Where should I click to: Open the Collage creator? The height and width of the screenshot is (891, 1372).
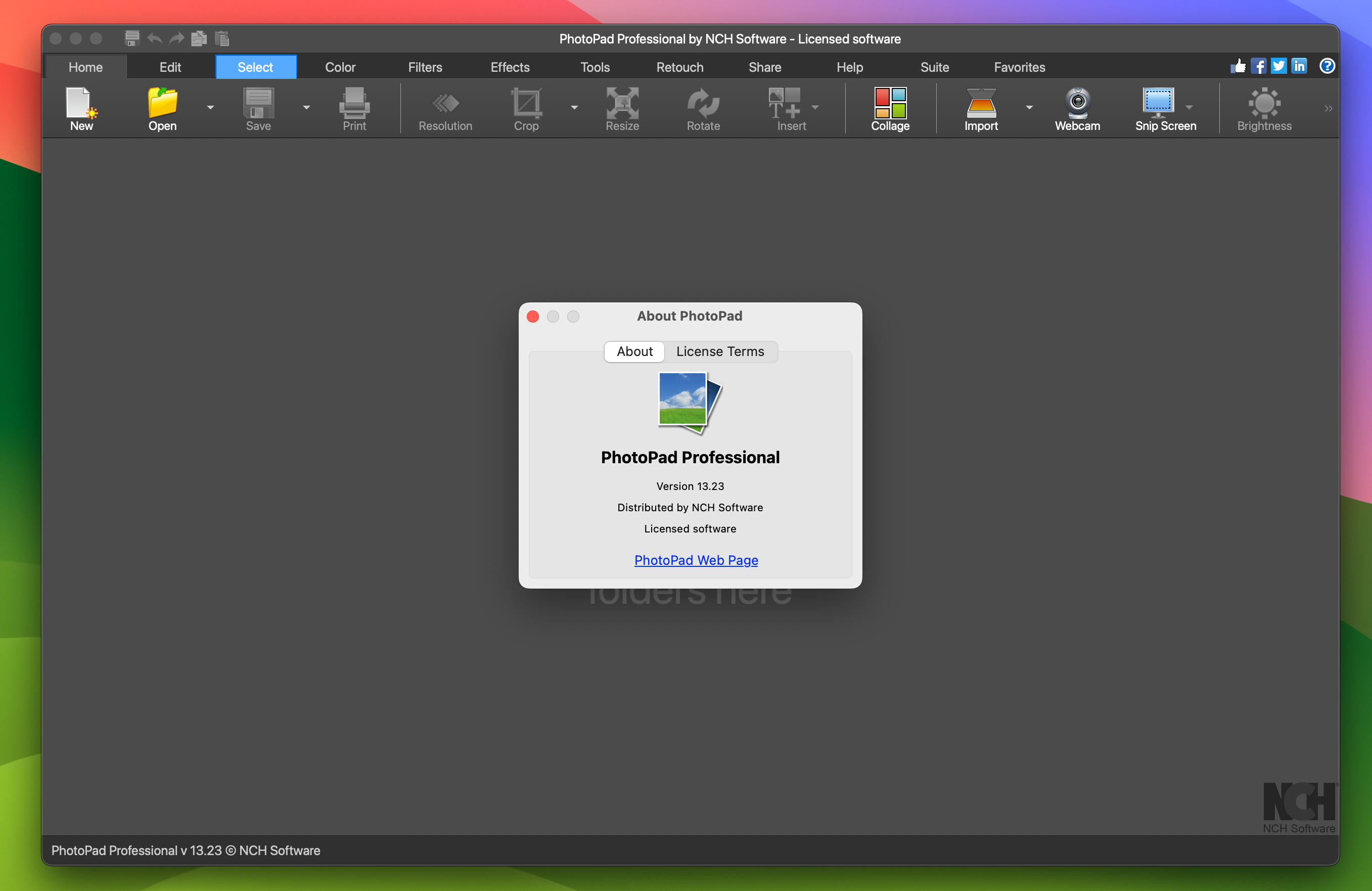click(890, 108)
